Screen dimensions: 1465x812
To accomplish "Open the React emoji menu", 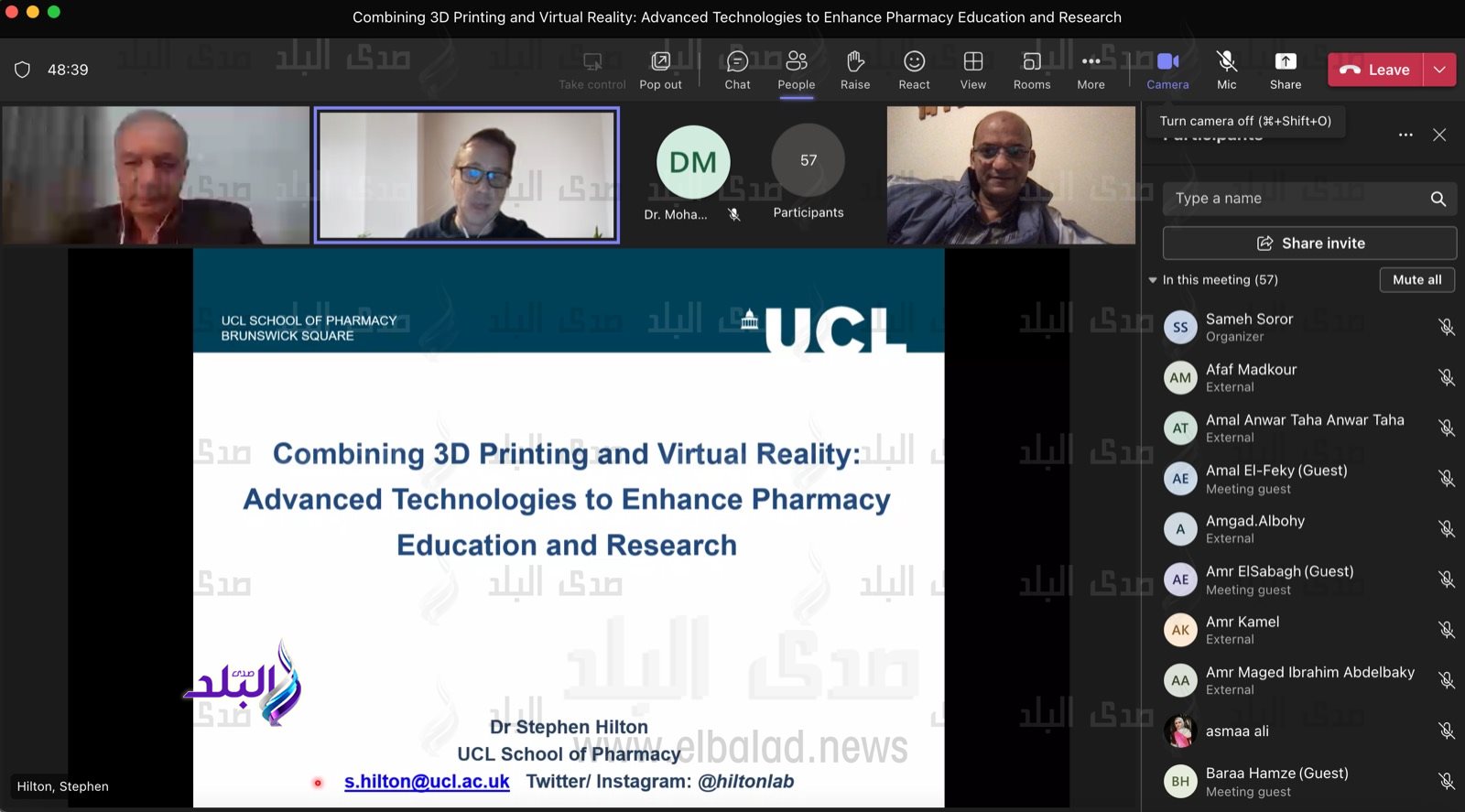I will tap(914, 70).
